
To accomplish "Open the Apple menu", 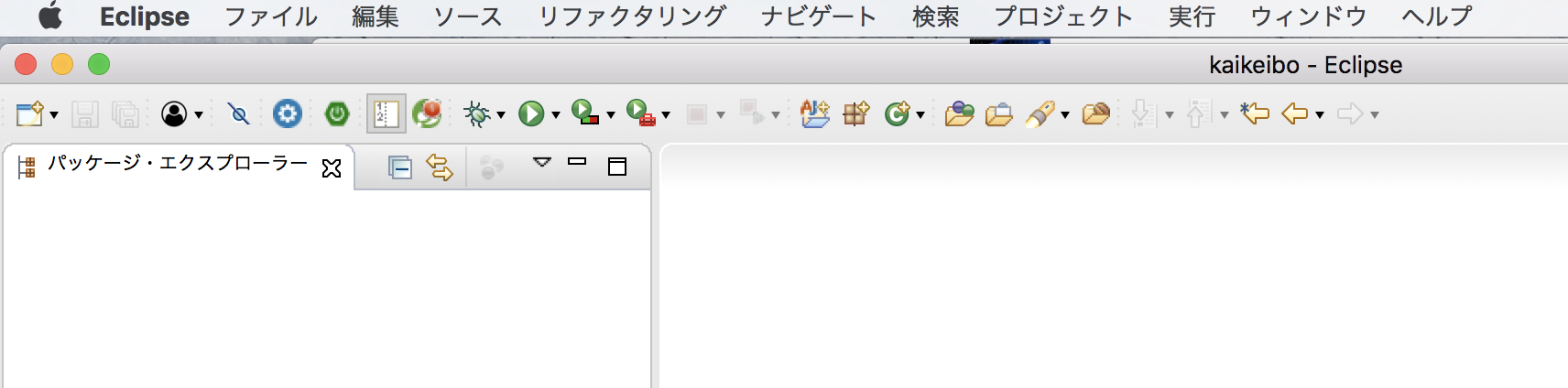I will pyautogui.click(x=50, y=16).
